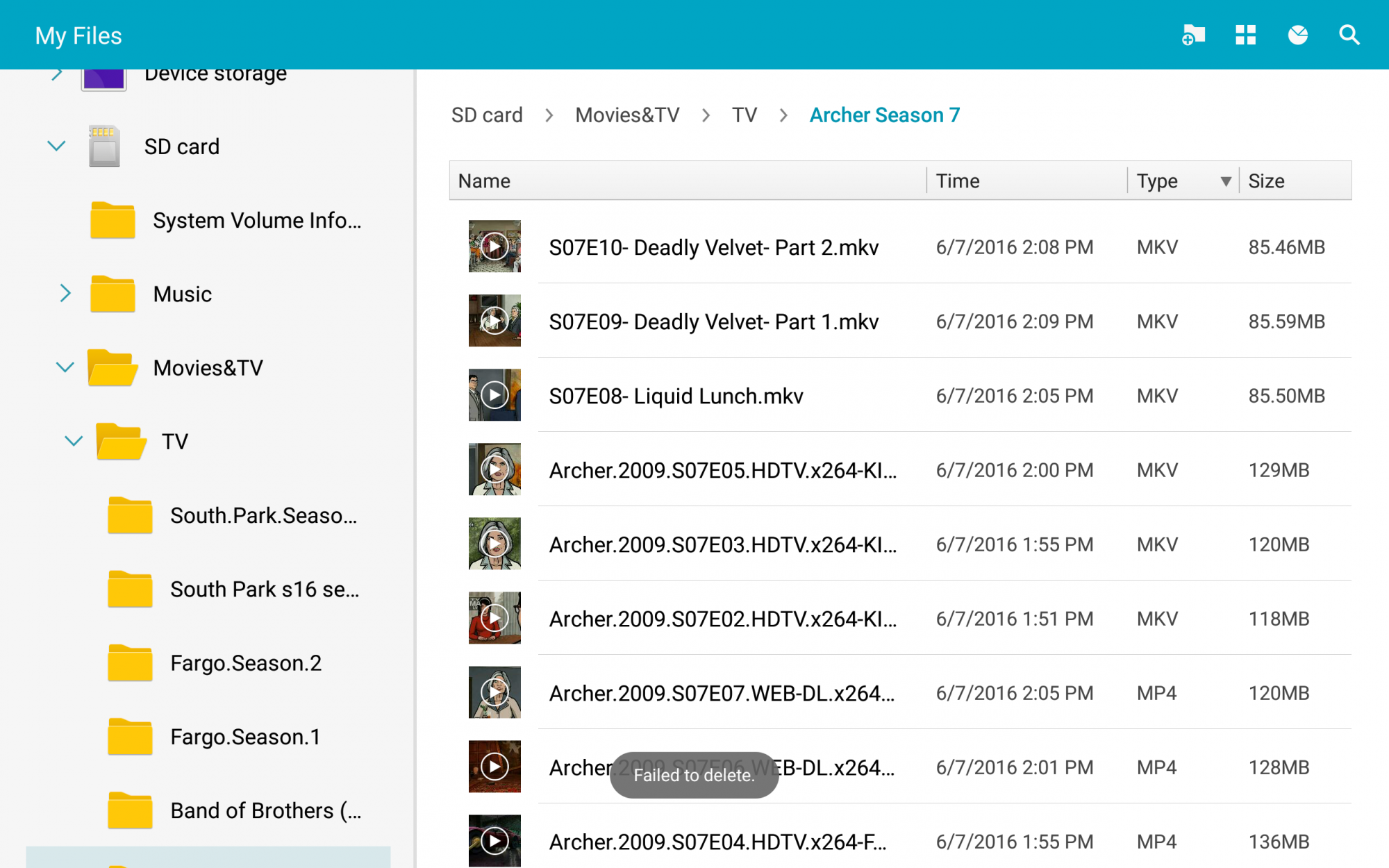Collapse the SD card tree node
Viewport: 1389px width, 868px height.
56,146
